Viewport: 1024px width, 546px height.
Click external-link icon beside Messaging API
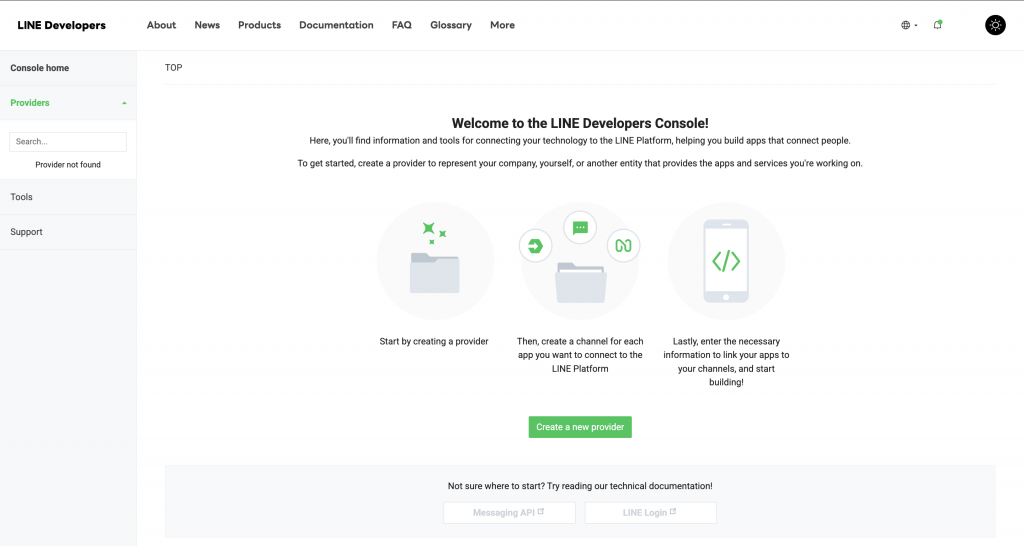[x=541, y=511]
